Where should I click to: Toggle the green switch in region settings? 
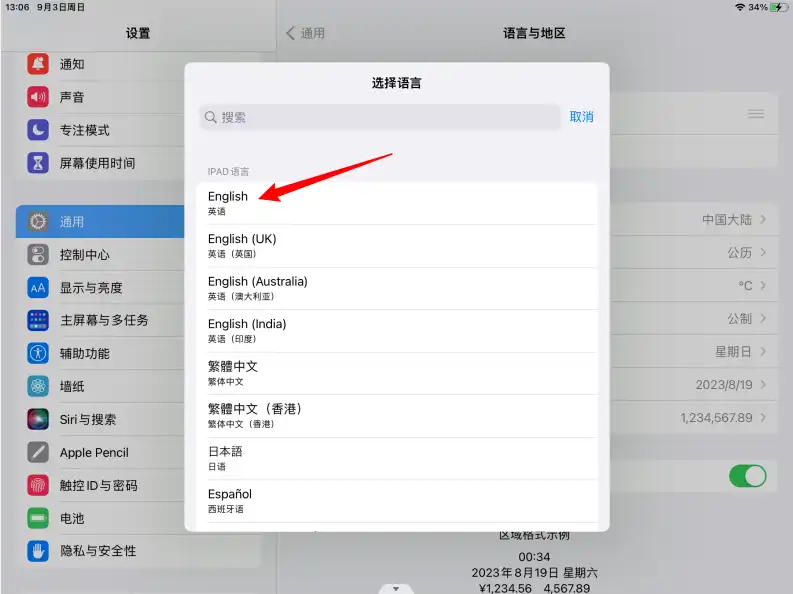(x=747, y=476)
